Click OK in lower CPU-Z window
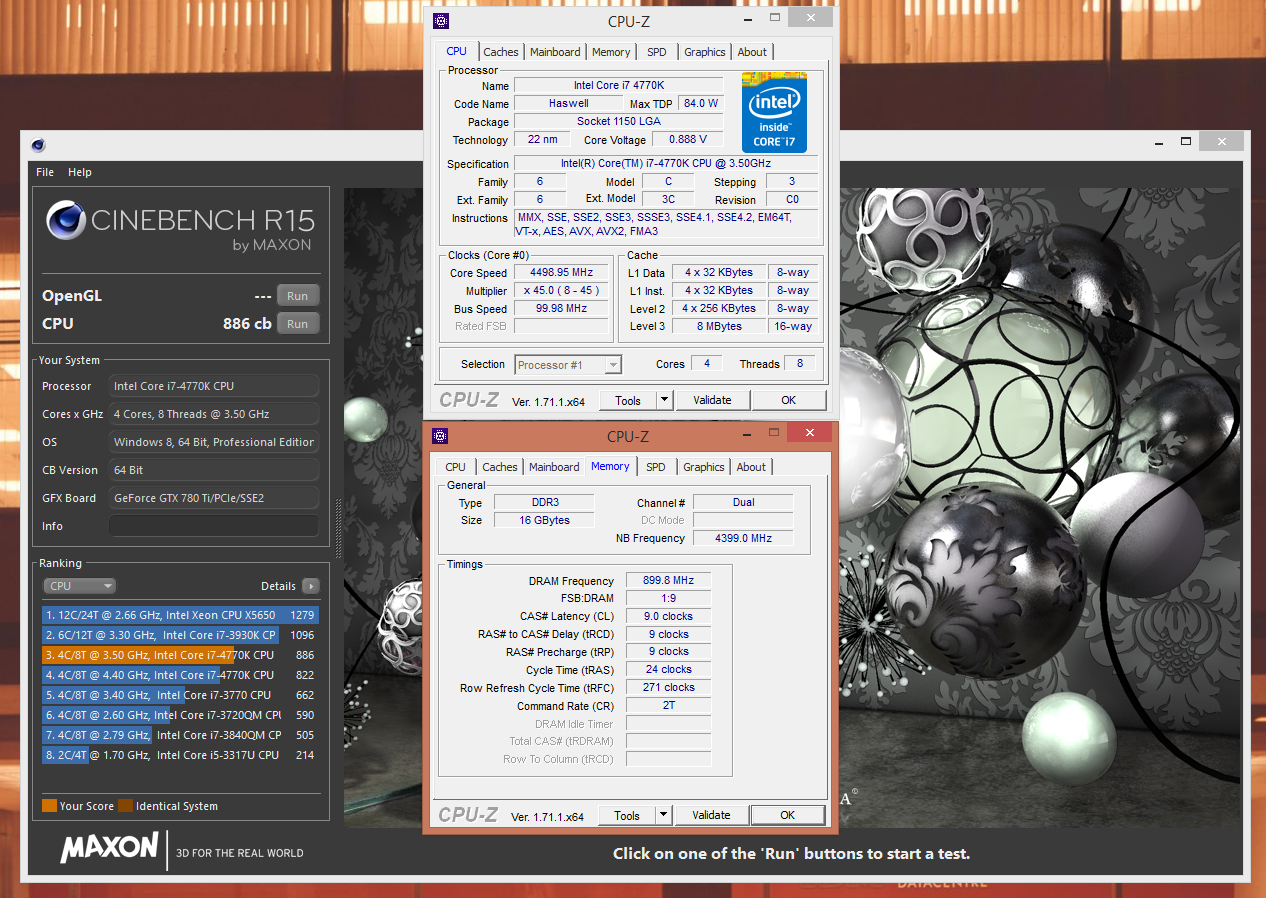1266x898 pixels. (x=788, y=815)
